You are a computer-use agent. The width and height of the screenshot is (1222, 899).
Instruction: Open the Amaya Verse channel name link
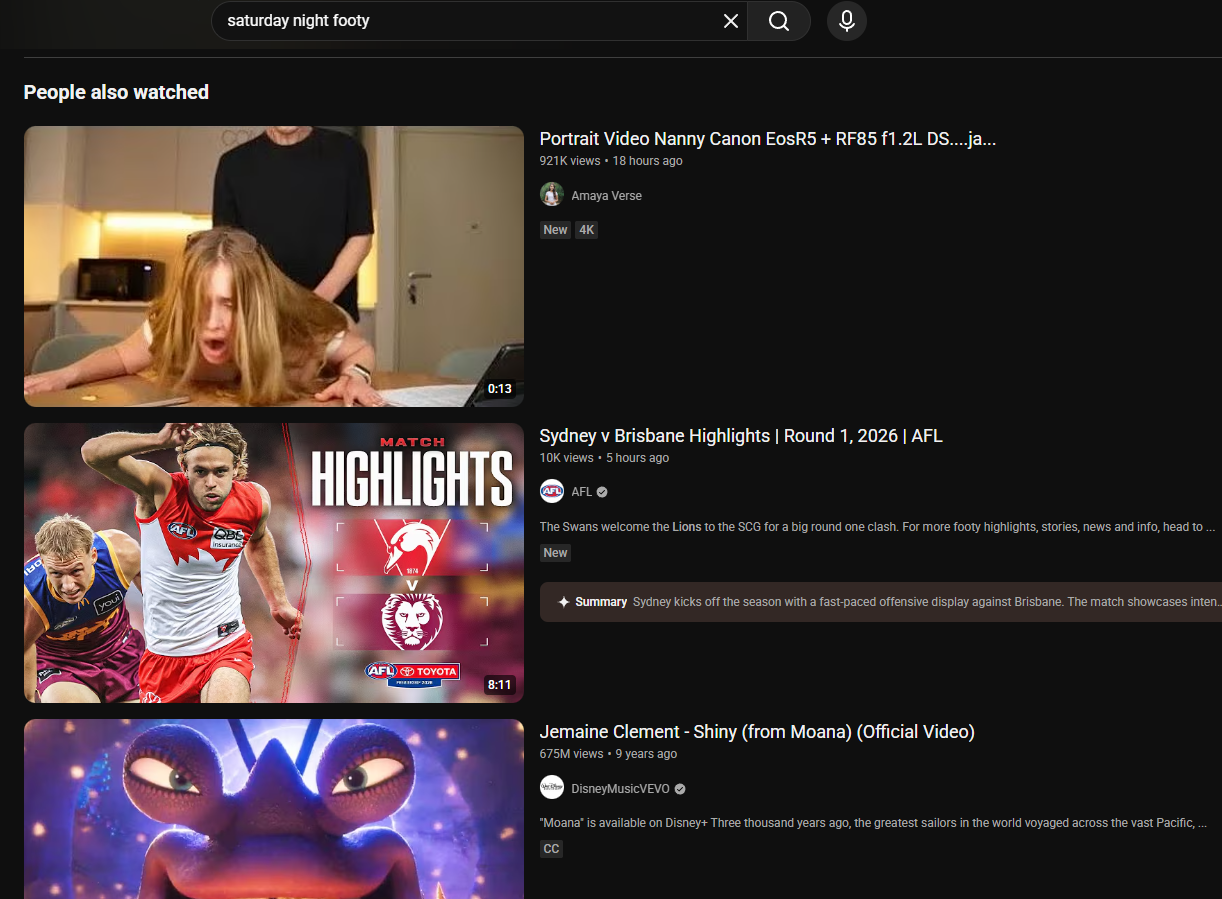(x=606, y=196)
